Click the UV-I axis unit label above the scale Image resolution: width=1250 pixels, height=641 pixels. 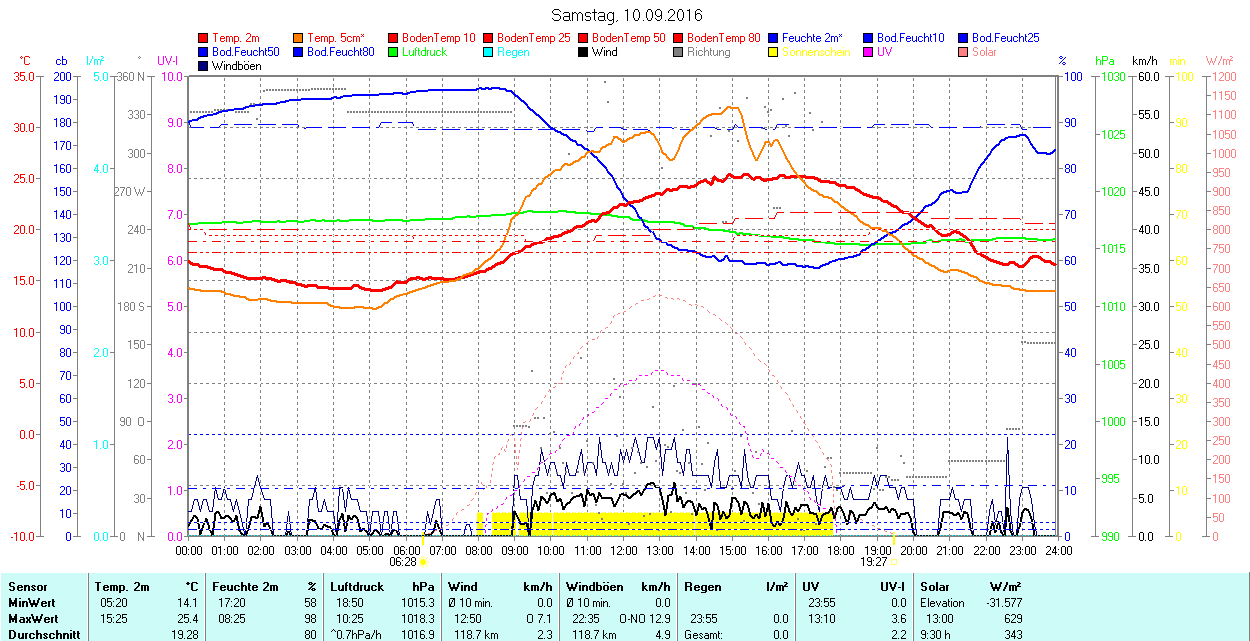(x=167, y=61)
